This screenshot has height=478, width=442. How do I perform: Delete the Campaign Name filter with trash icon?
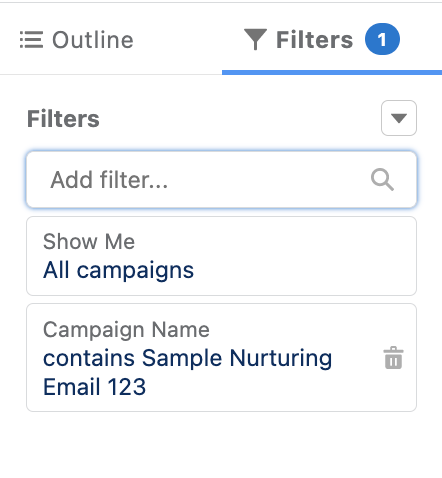393,358
